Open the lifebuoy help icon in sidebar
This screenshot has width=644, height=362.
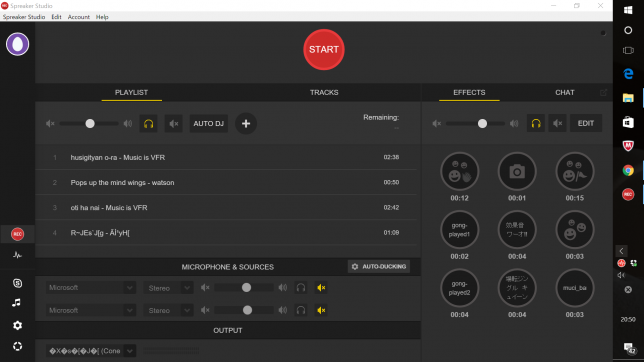17,346
